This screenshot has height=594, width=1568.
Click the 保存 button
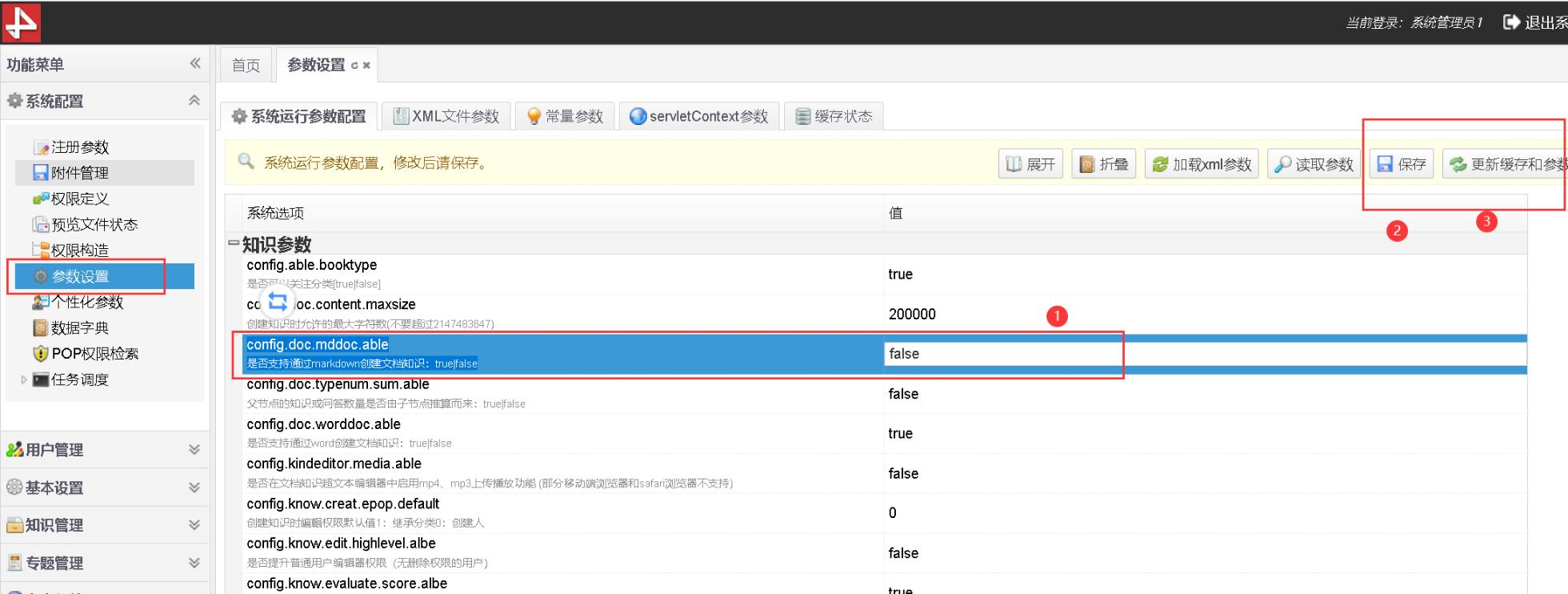click(x=1402, y=164)
